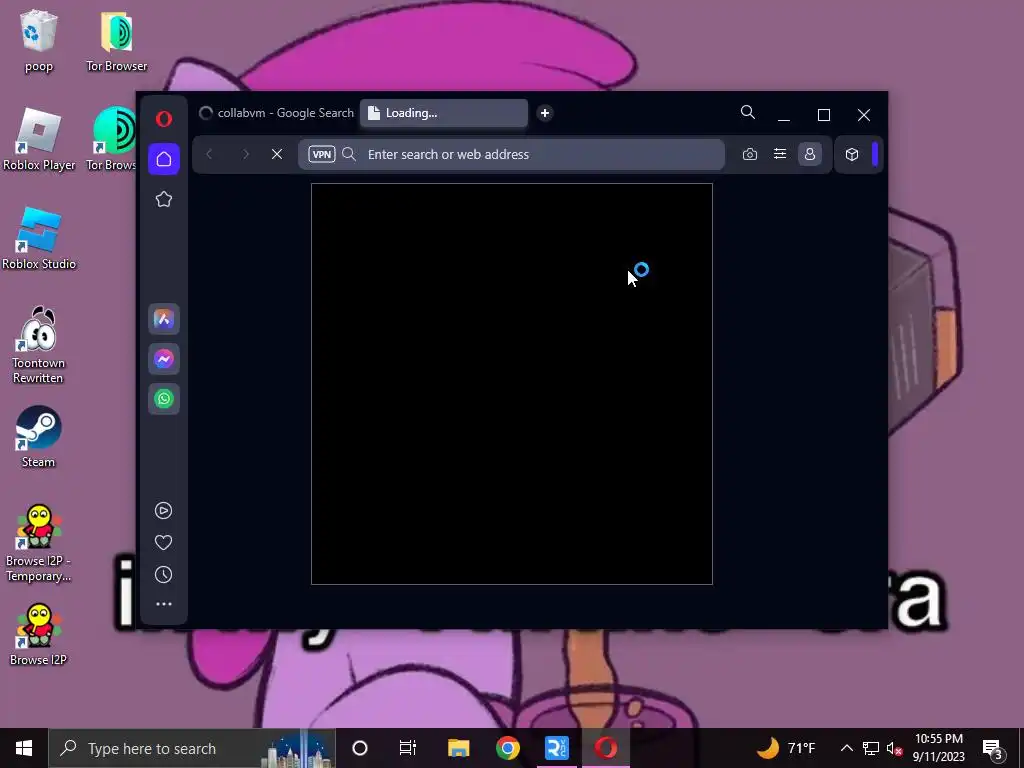Open the notification center icon
1024x768 pixels.
pyautogui.click(x=993, y=749)
